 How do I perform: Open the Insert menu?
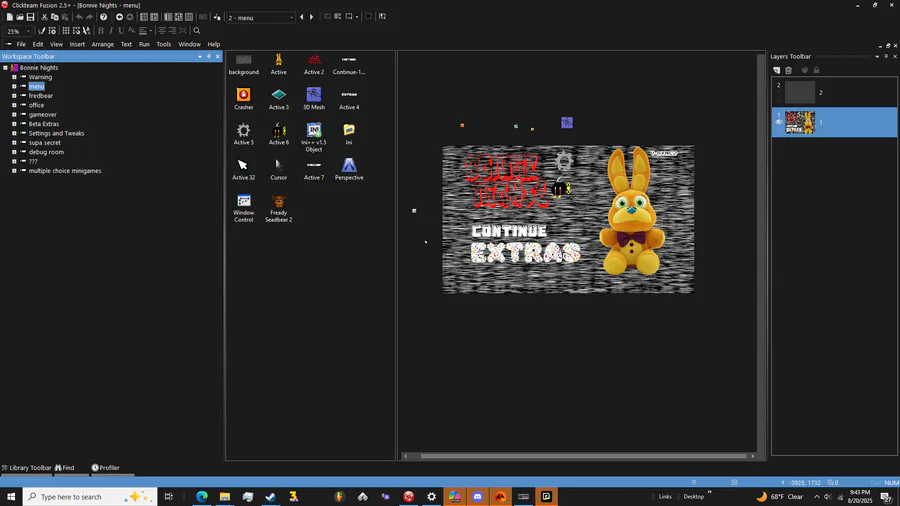tap(77, 44)
